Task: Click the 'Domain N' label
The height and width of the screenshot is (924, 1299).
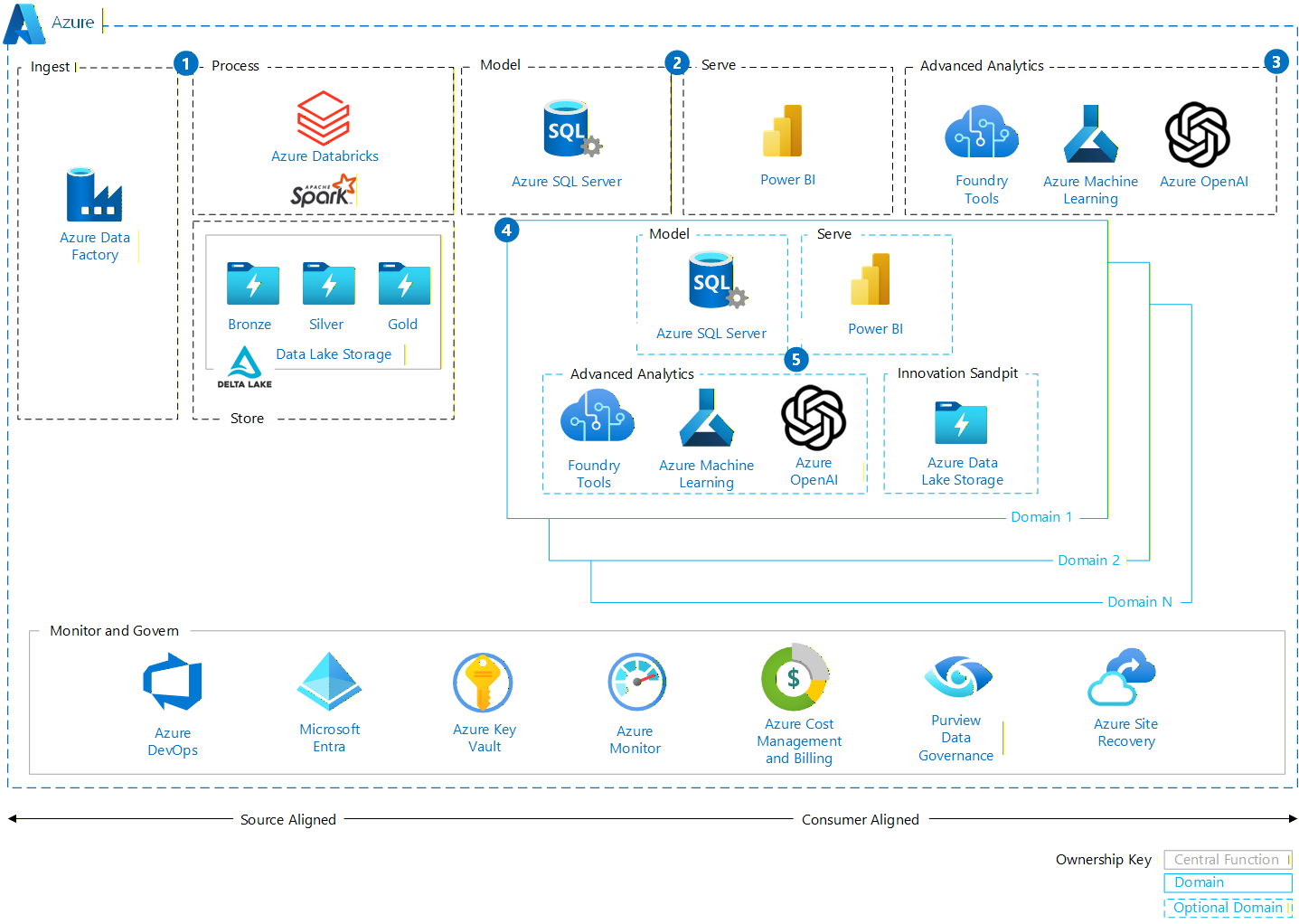Action: 1140,602
